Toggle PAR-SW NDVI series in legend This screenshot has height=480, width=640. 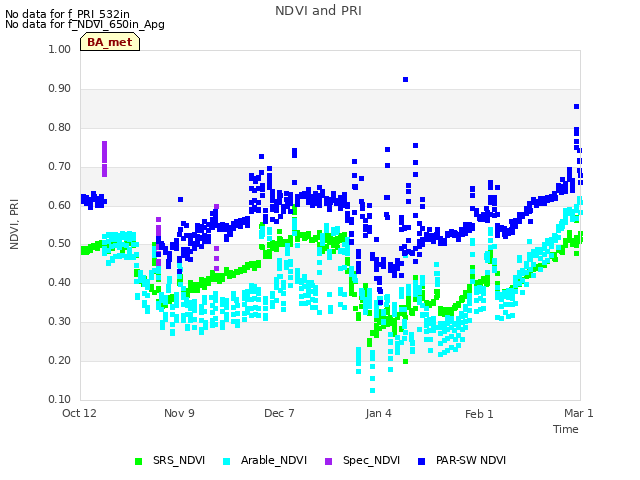pos(462,460)
